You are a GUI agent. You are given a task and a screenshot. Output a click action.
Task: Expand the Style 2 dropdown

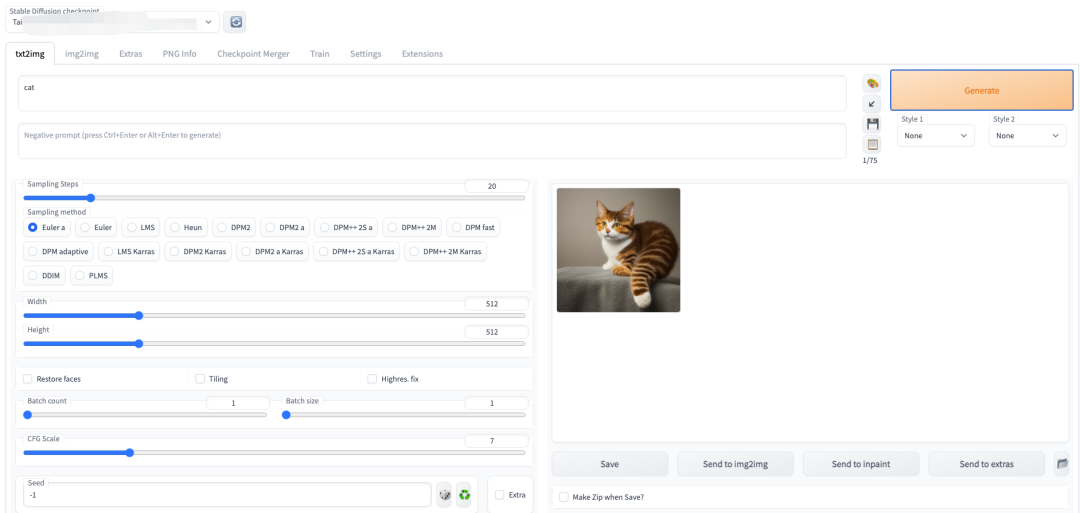pyautogui.click(x=1027, y=135)
